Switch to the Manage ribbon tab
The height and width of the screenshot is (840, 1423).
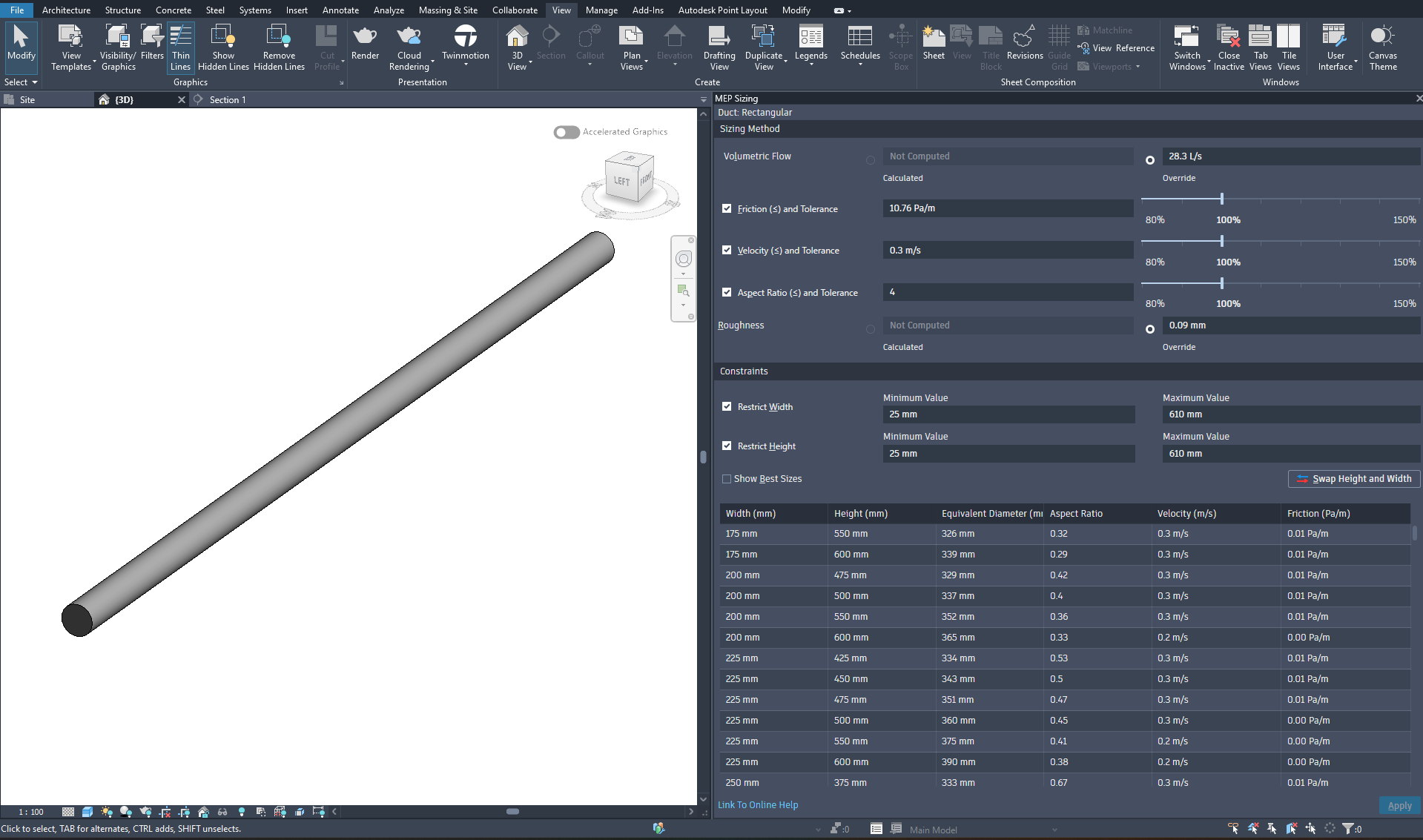(x=601, y=10)
